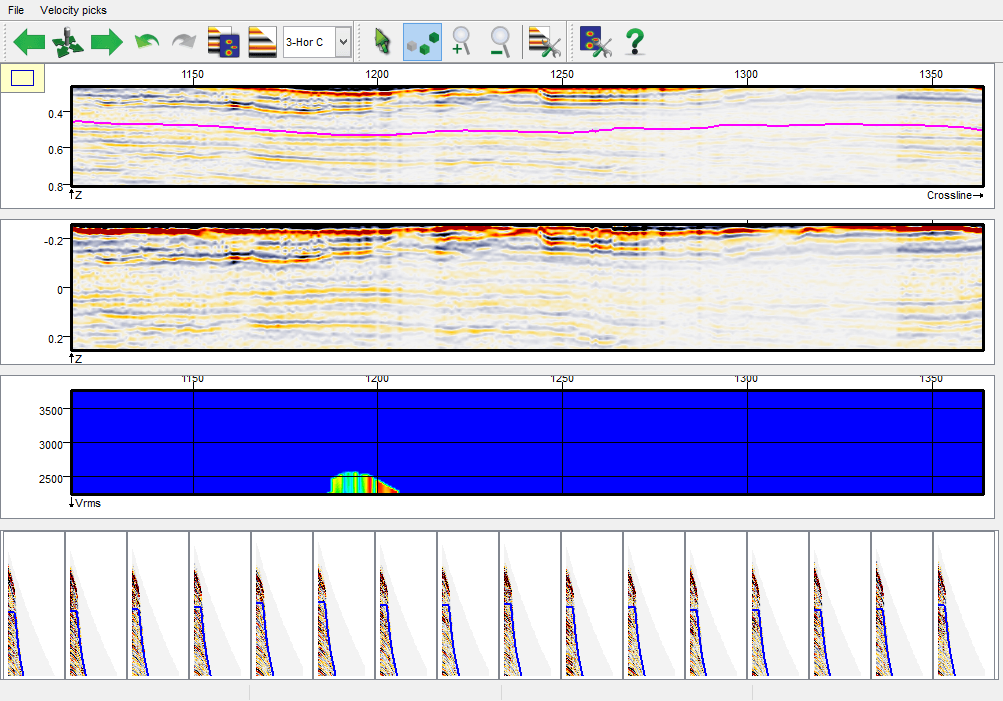Screen dimensions: 1003x701
Task: Click the green left arrow to go to previous line
Action: click(29, 42)
